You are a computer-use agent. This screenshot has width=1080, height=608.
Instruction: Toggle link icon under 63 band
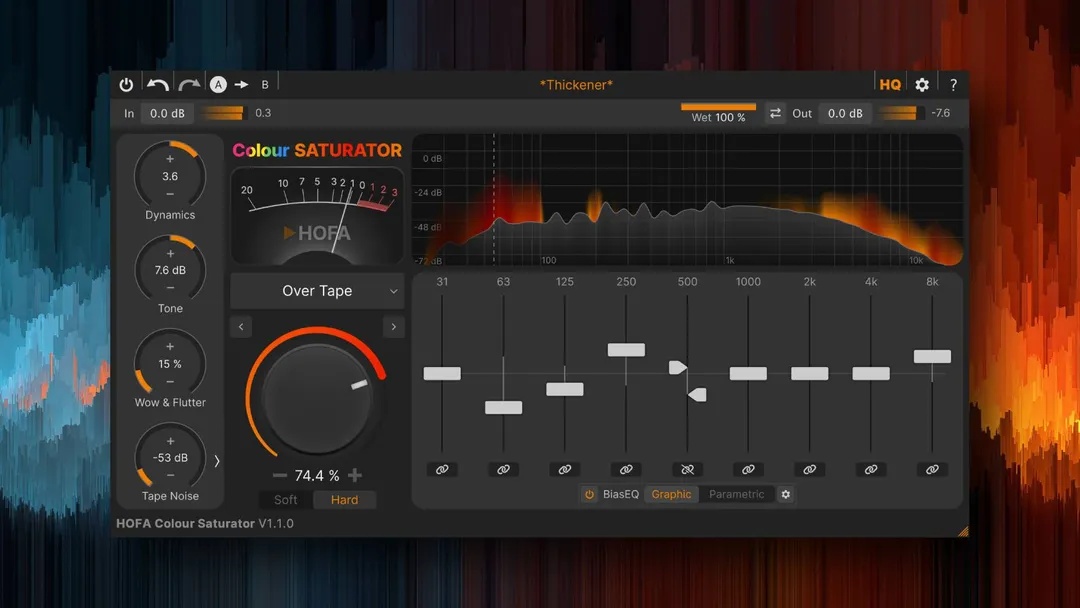tap(503, 470)
